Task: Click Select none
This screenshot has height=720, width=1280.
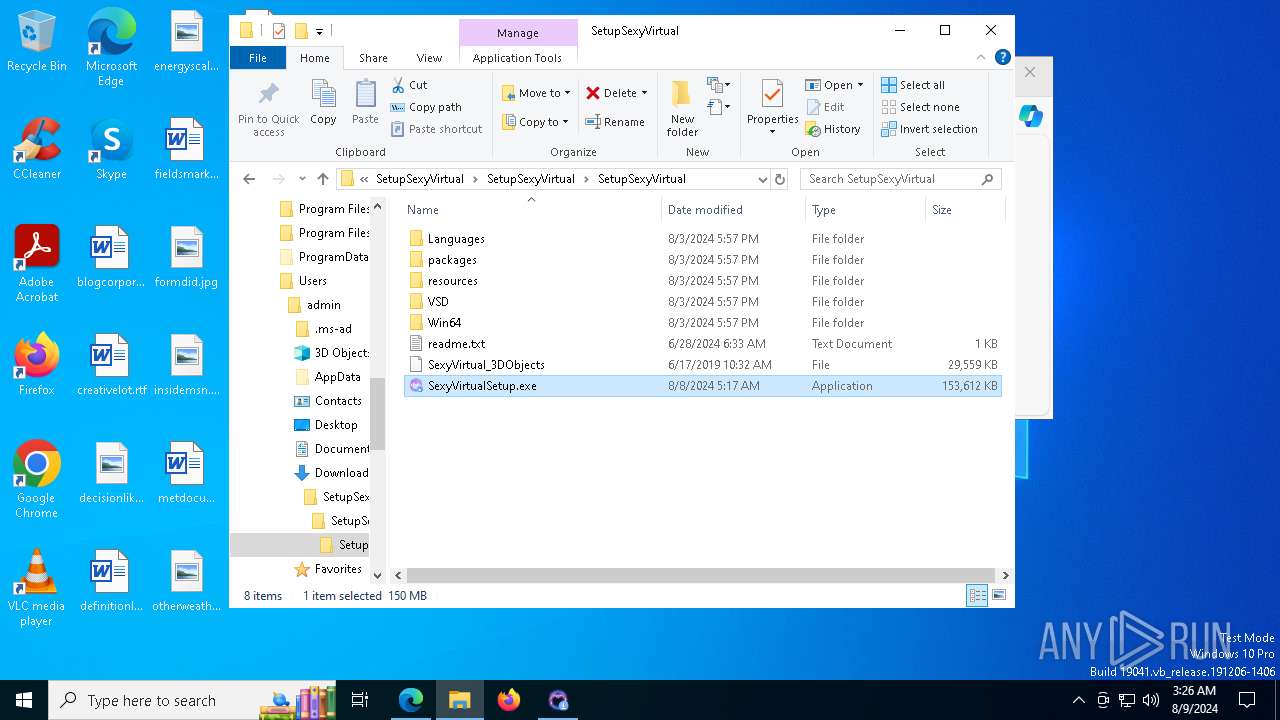Action: click(x=920, y=107)
